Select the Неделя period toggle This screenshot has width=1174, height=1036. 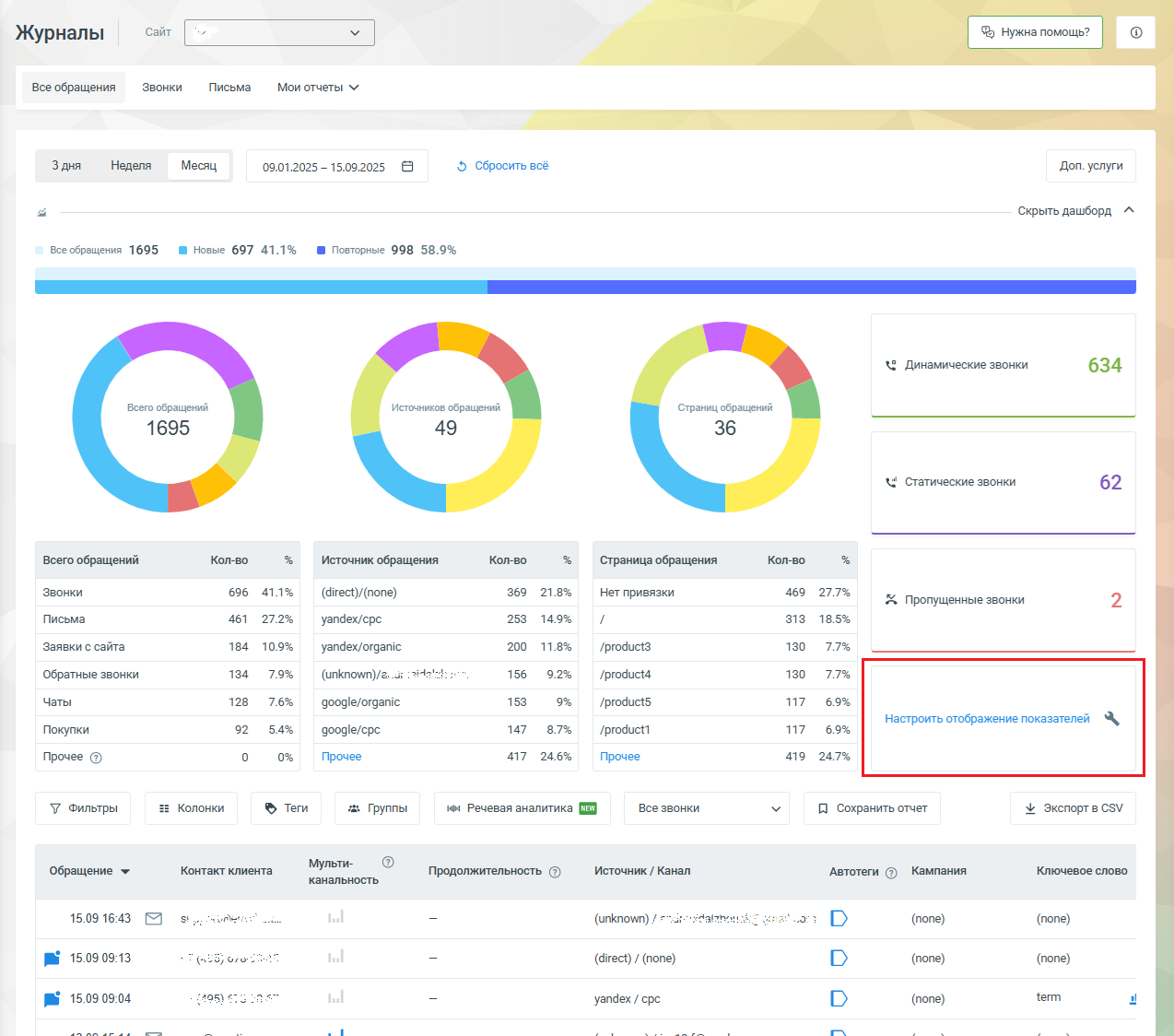pyautogui.click(x=131, y=166)
